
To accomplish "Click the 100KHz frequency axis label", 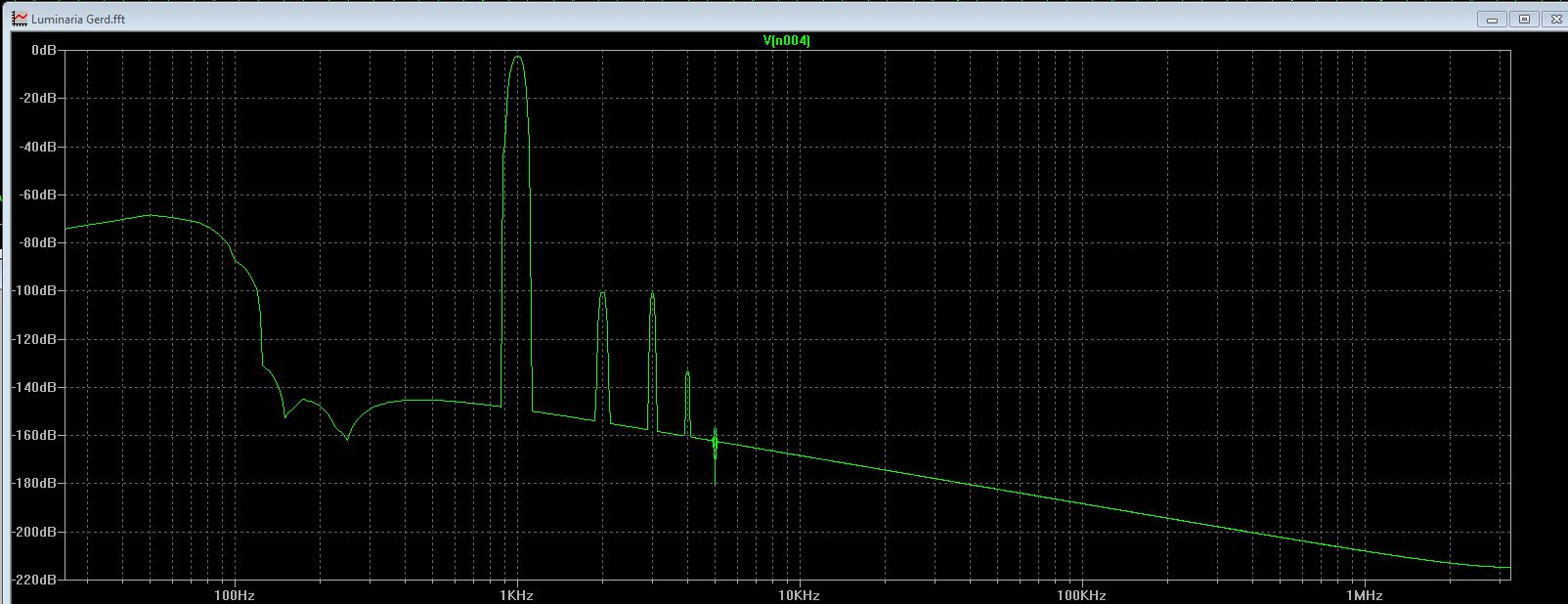I will click(x=1081, y=595).
